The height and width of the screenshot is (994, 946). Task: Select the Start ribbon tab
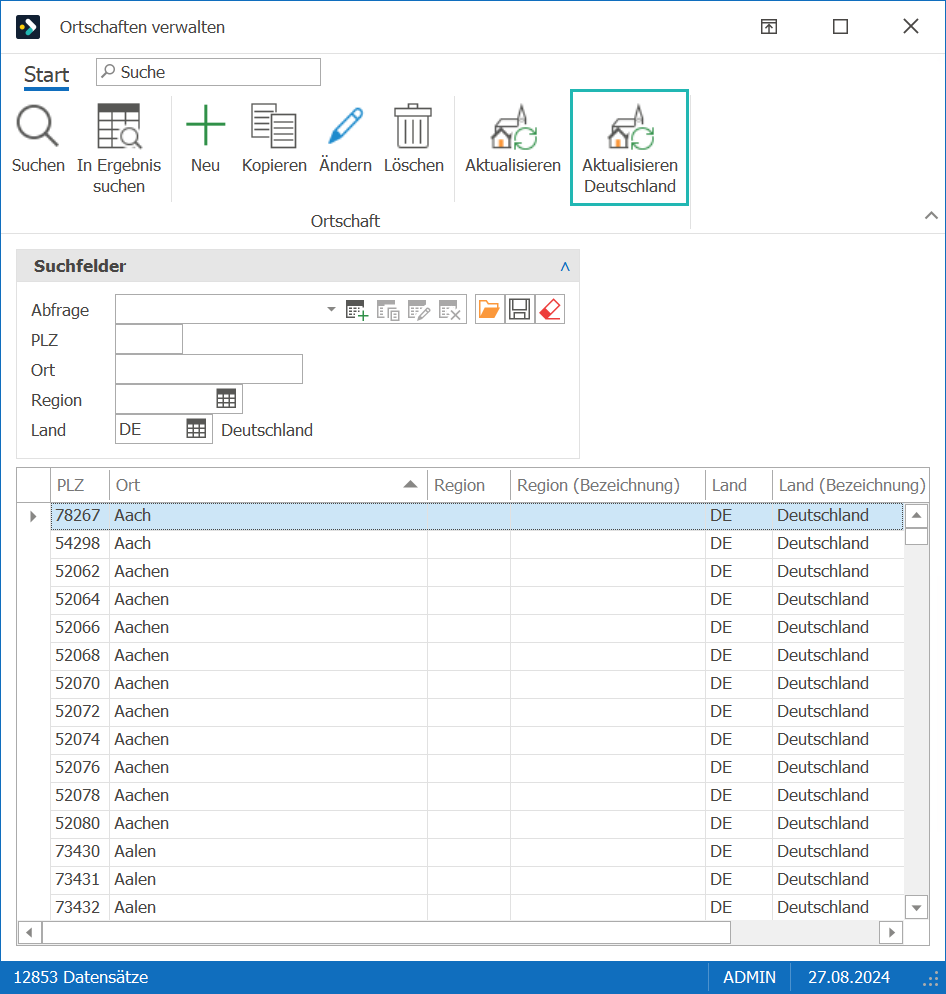click(x=46, y=75)
